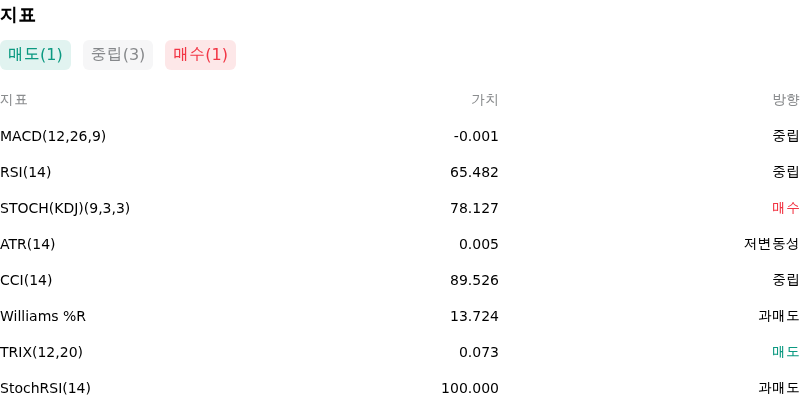
Task: Click the 100.000 StochRSI value
Action: click(470, 388)
